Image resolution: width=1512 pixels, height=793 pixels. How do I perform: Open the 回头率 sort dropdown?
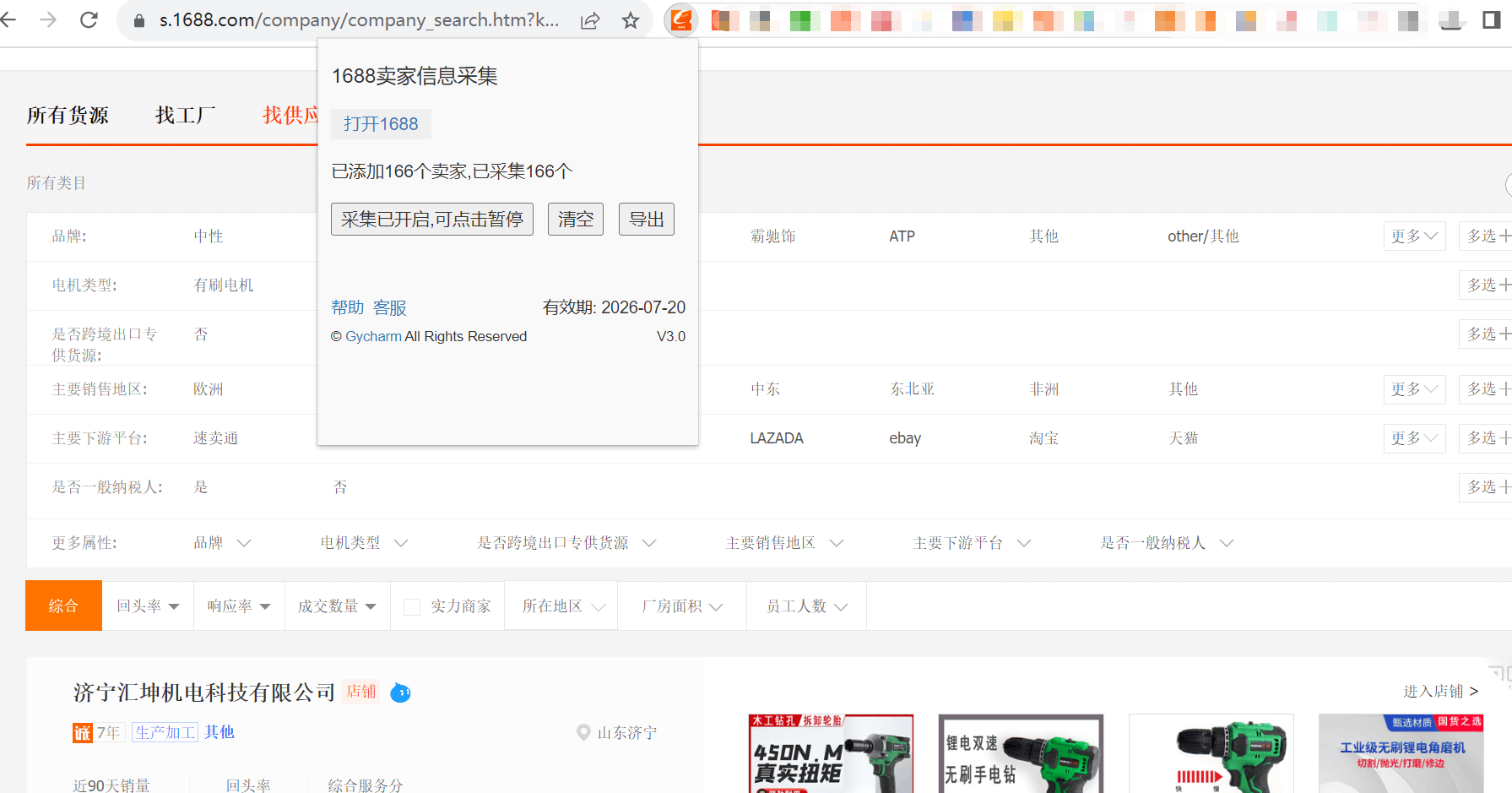148,606
